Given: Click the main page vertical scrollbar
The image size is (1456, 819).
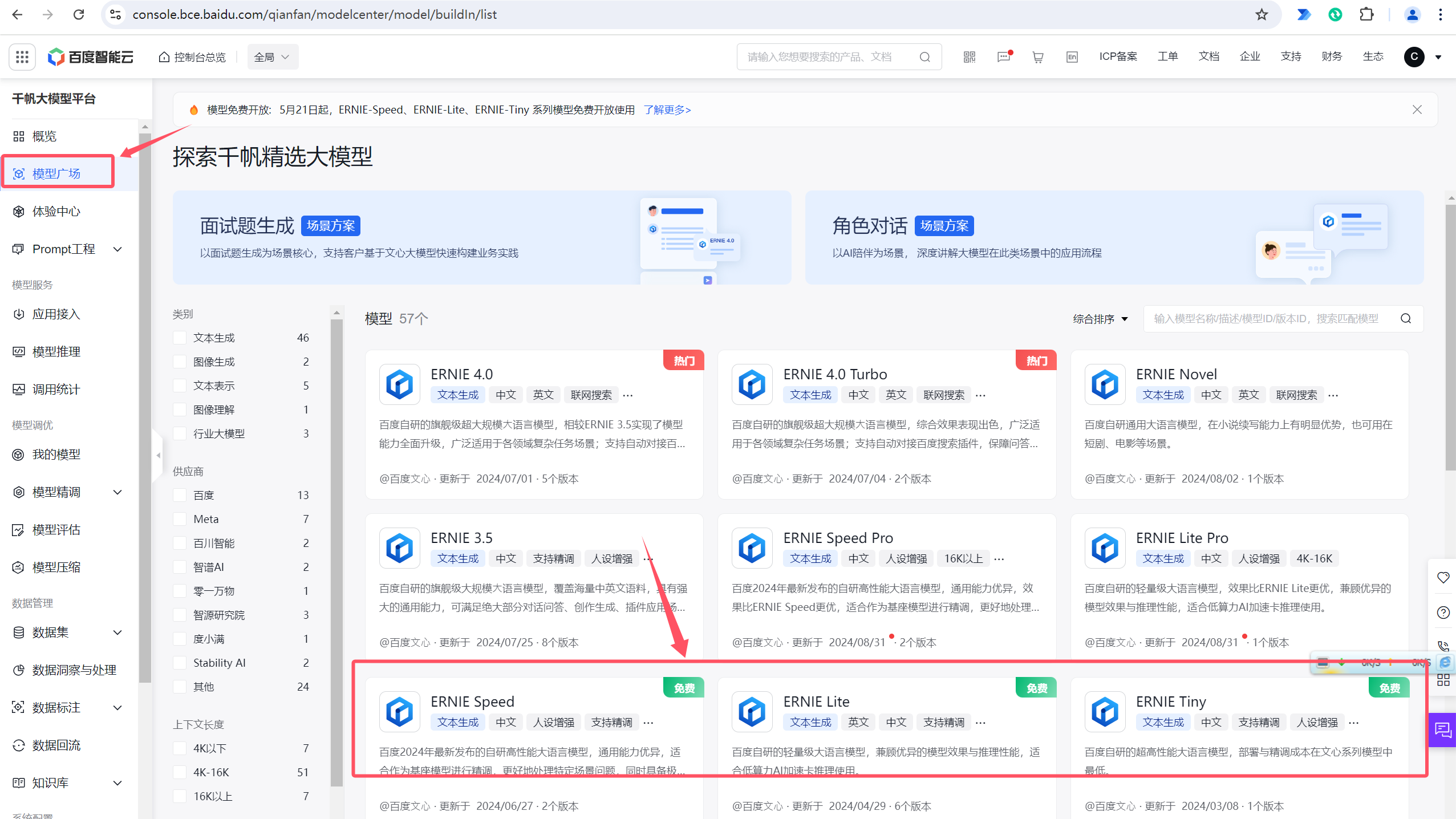Looking at the screenshot, I should pyautogui.click(x=1450, y=337).
